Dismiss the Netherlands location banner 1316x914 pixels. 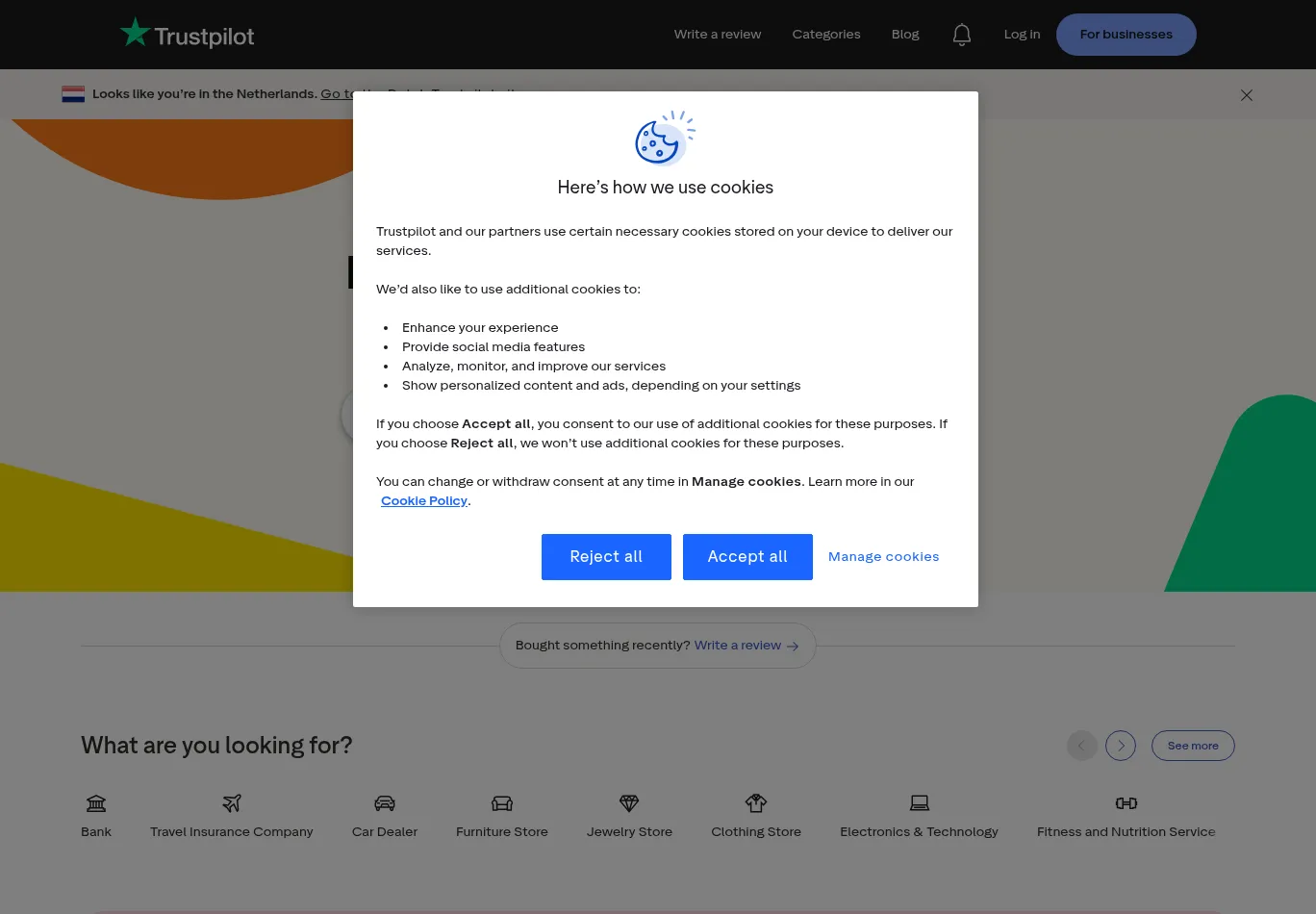click(1247, 95)
